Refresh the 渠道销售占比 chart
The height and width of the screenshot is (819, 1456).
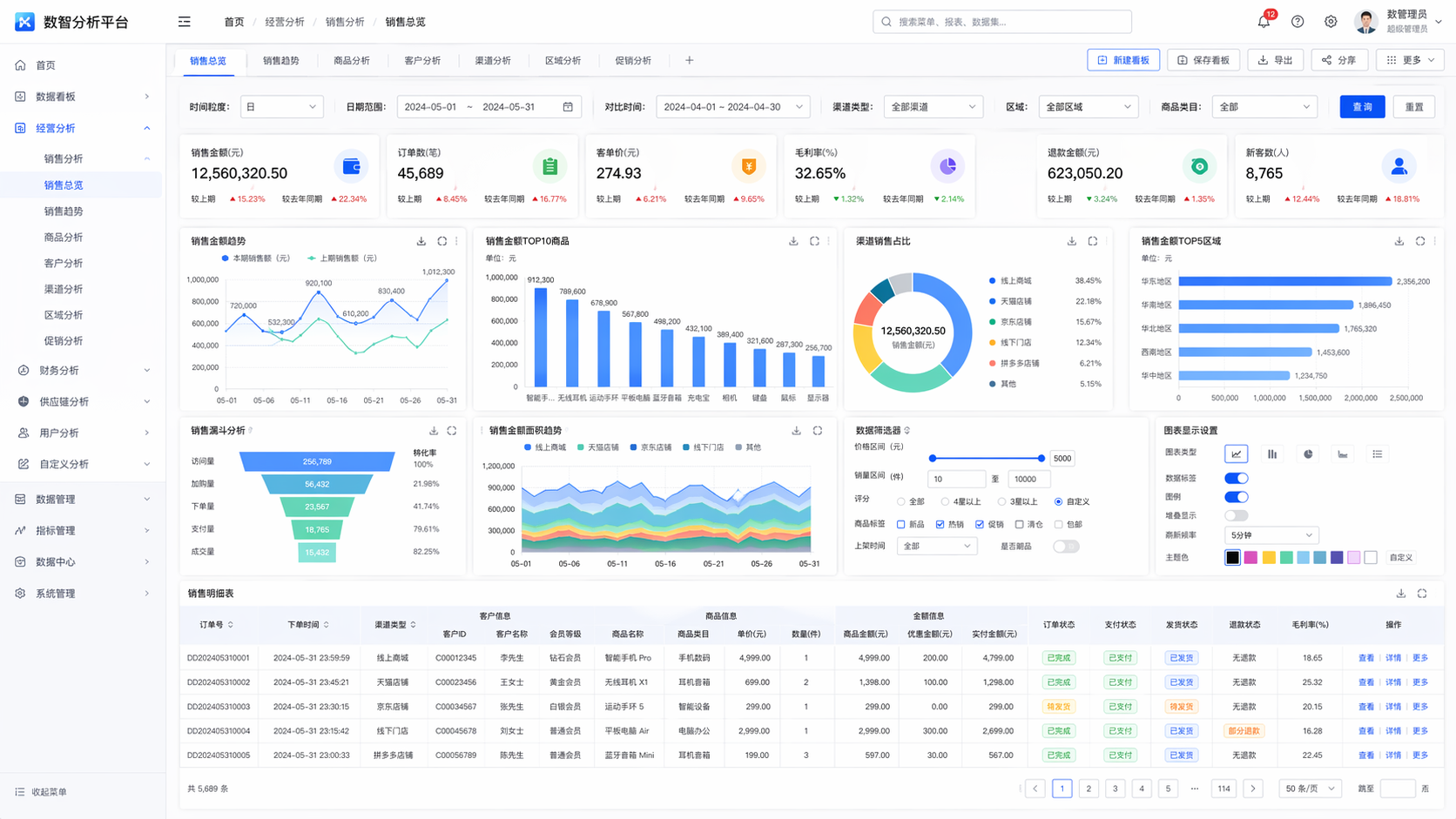(1093, 241)
